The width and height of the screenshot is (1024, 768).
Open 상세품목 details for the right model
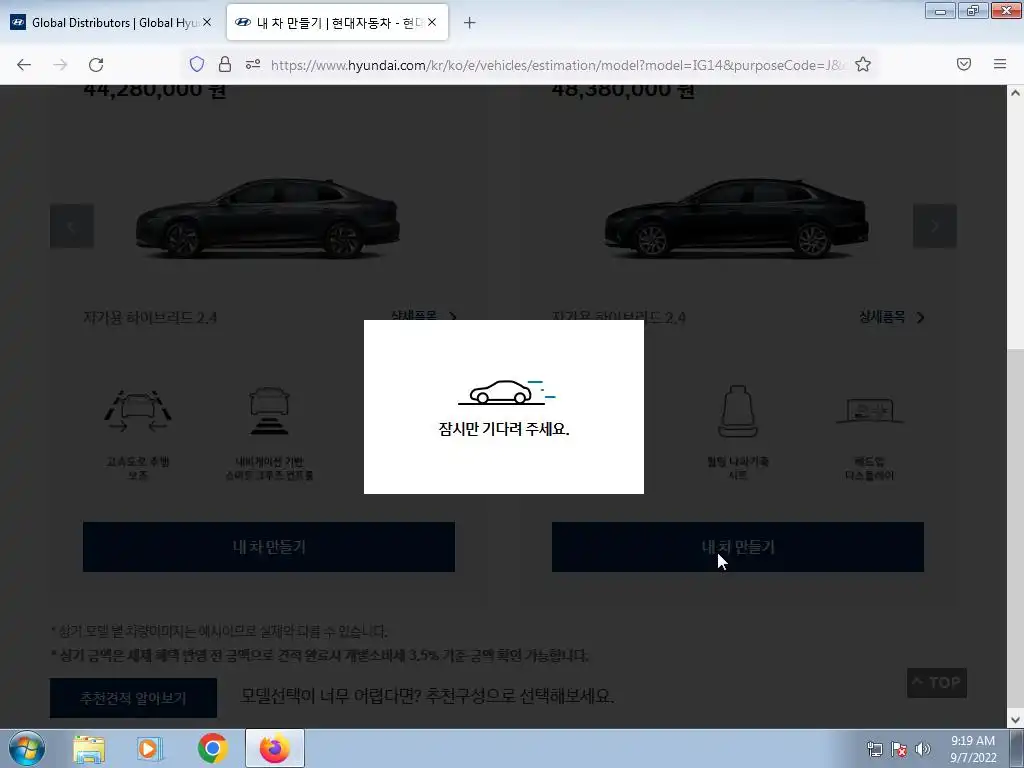(x=891, y=317)
